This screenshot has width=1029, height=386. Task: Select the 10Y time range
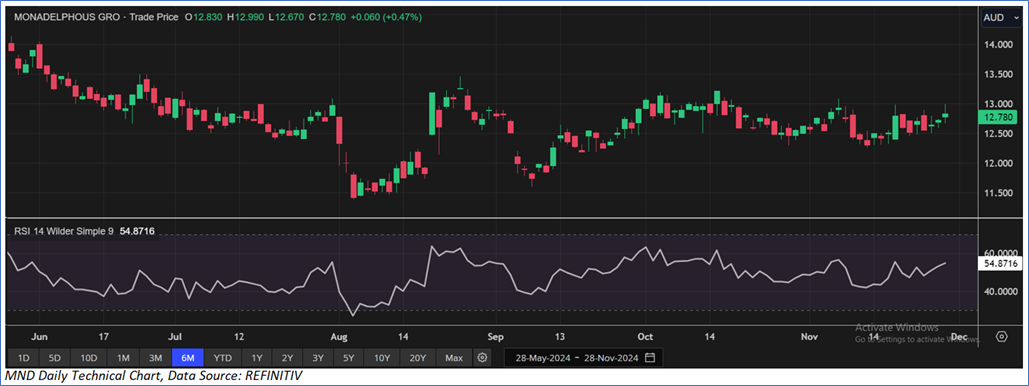click(x=381, y=358)
